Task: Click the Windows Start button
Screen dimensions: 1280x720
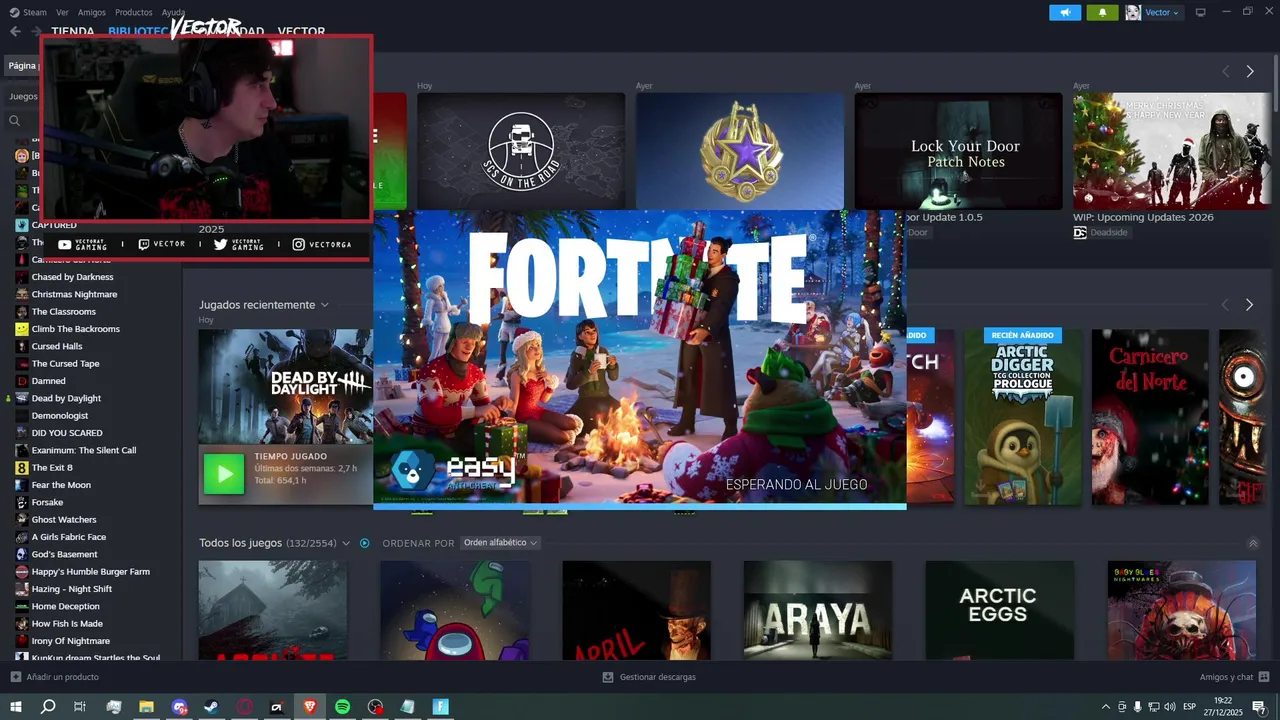Action: pyautogui.click(x=15, y=707)
